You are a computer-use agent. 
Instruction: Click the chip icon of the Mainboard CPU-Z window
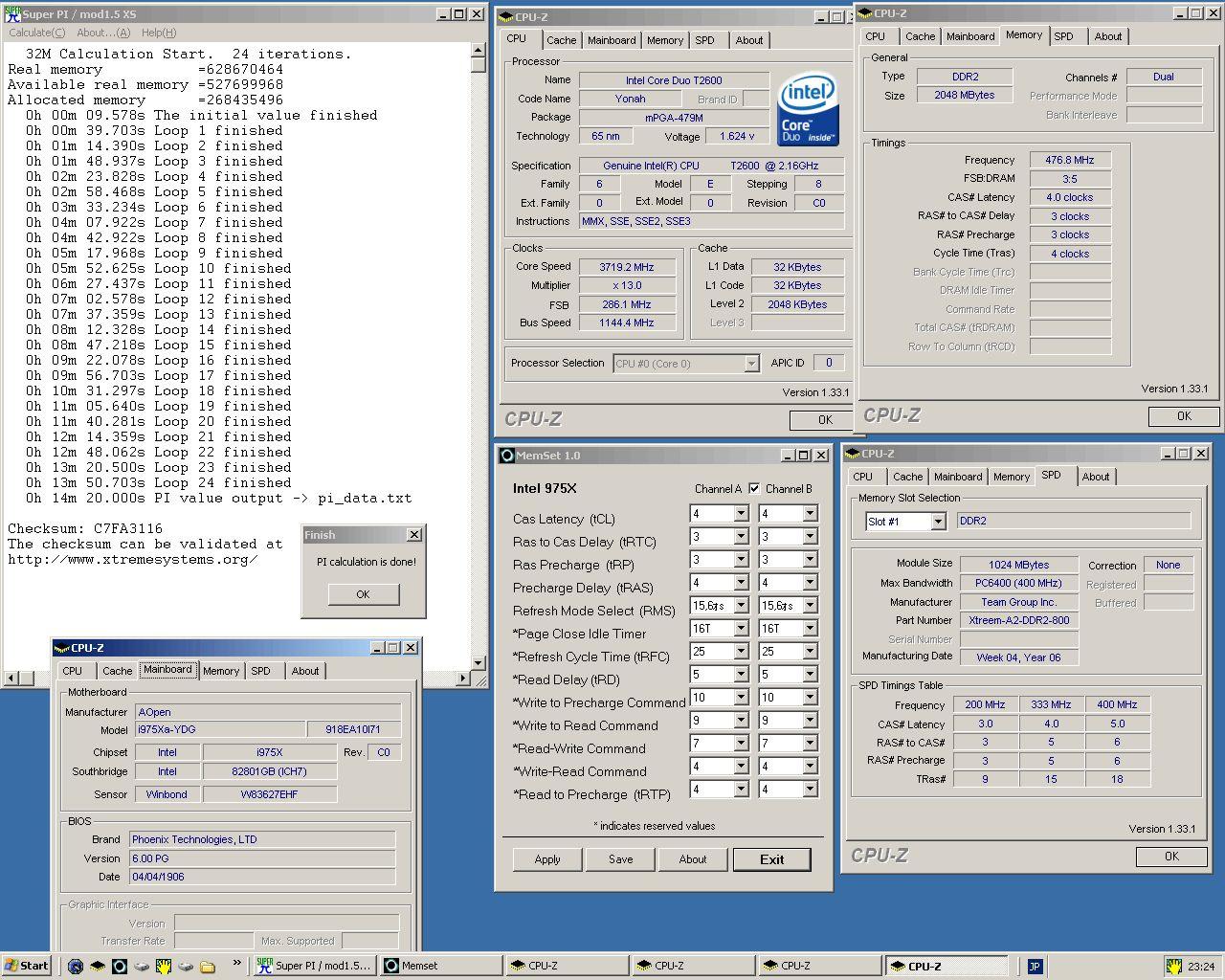[x=61, y=648]
